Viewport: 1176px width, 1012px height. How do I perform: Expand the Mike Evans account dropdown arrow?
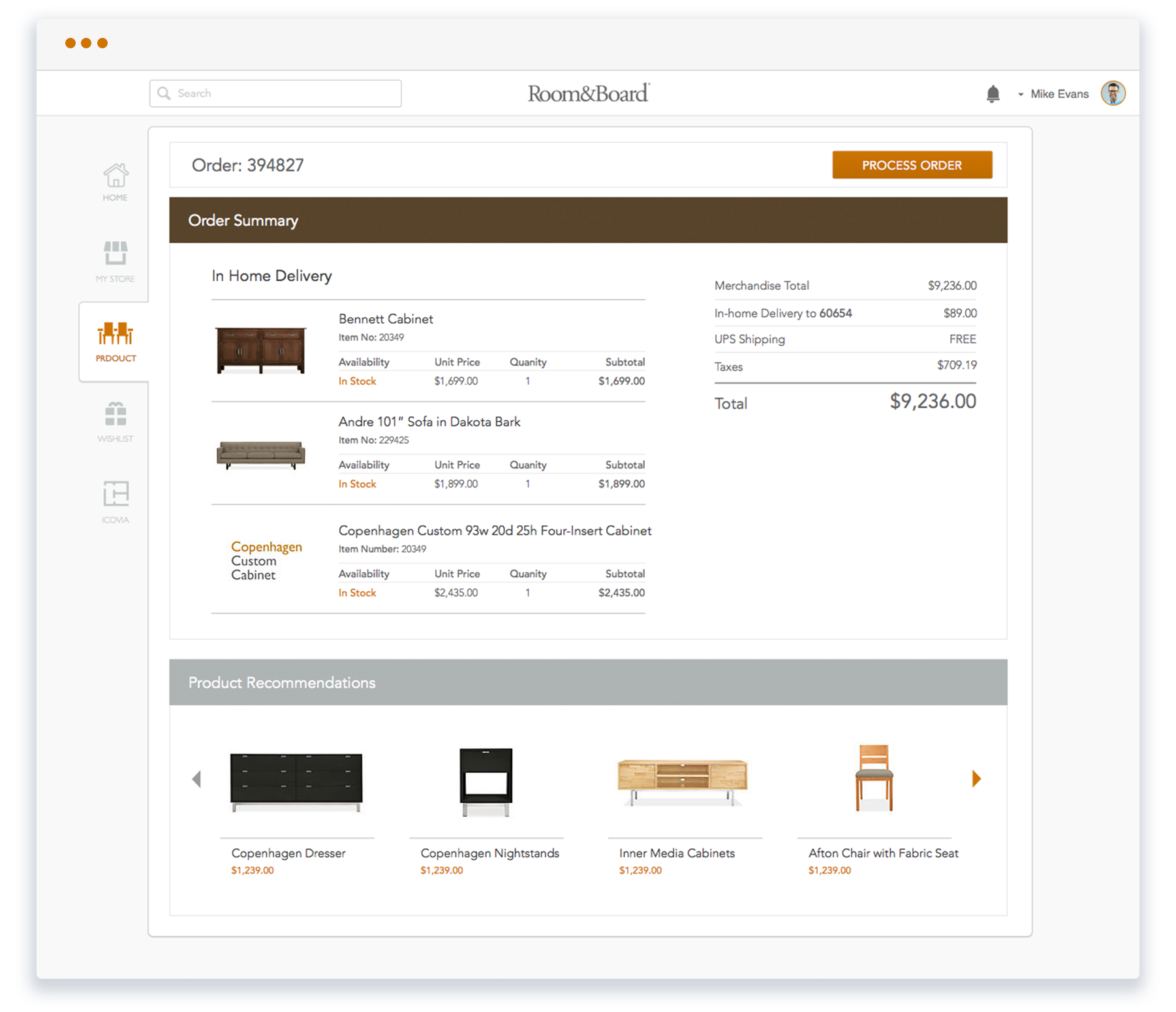1021,95
